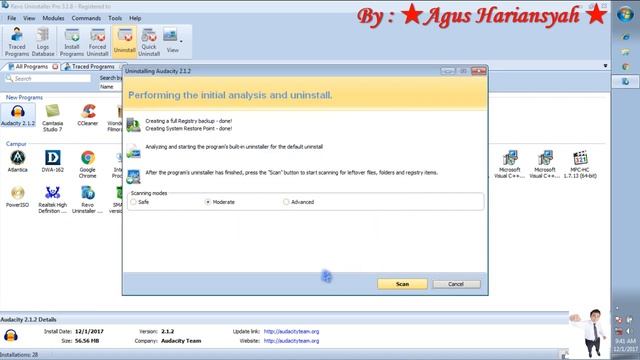Screen dimensions: 640x360
Task: Focus the program Search field
Action: (48, 78)
